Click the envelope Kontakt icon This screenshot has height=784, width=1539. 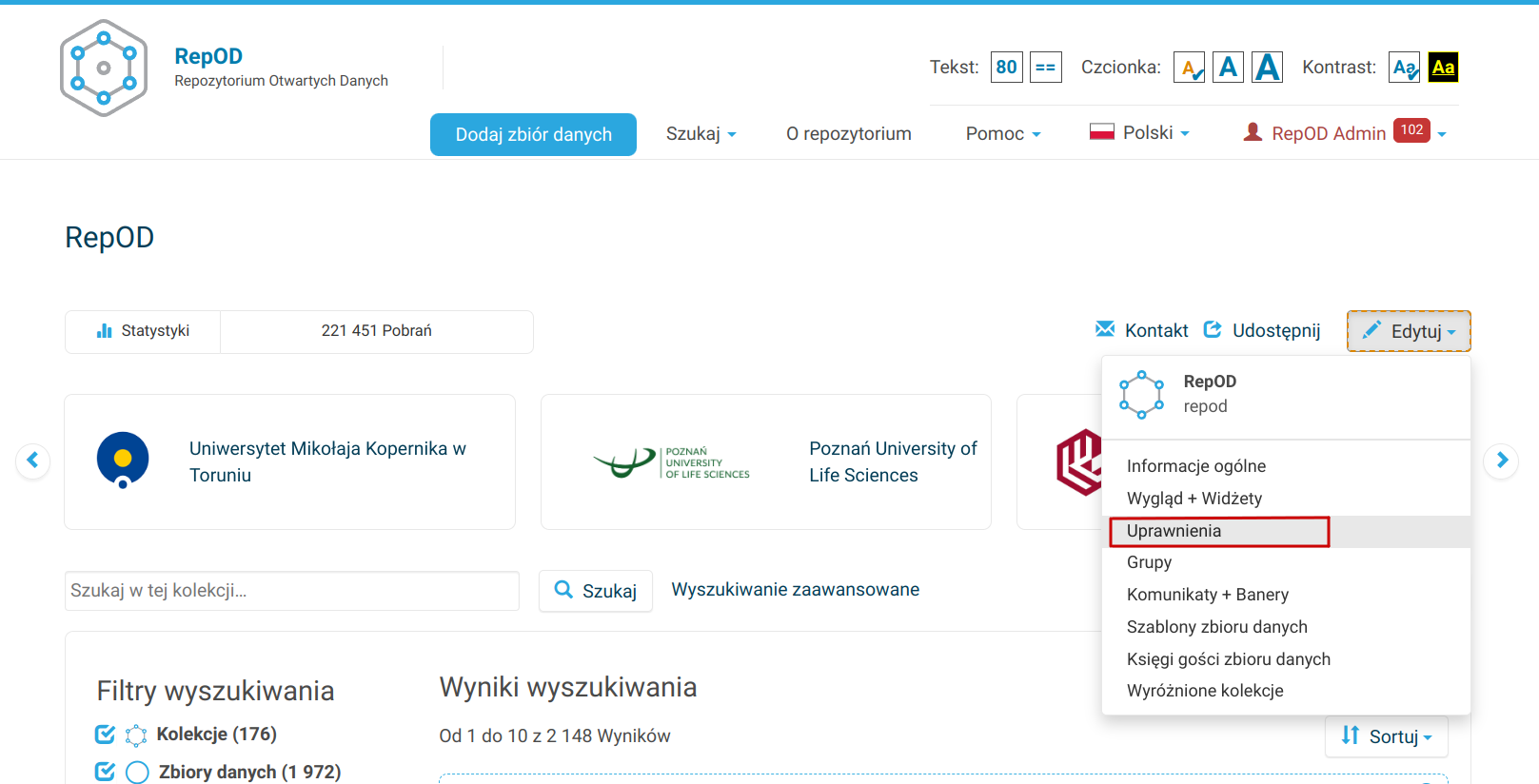click(x=1105, y=329)
